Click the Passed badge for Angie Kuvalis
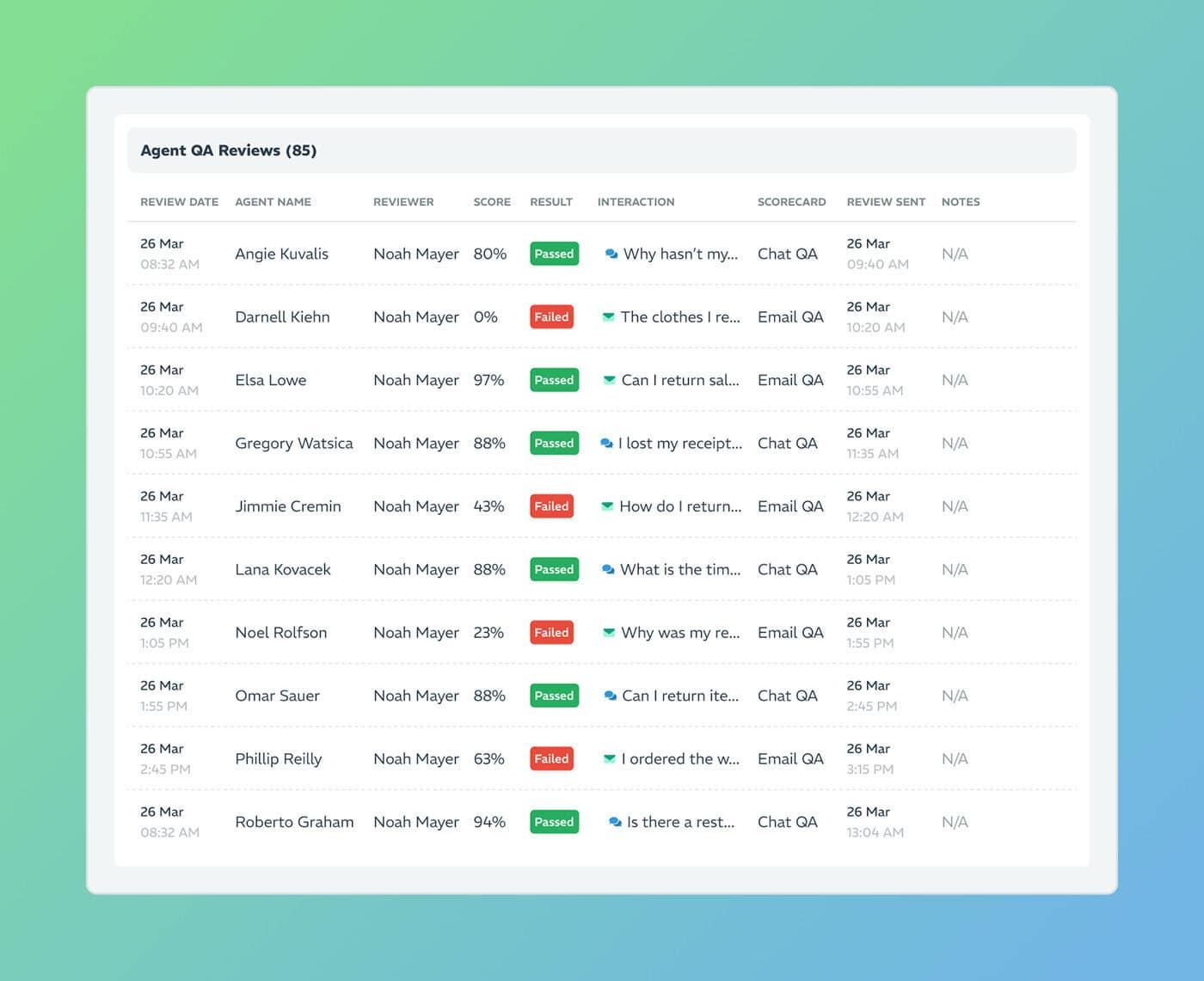The width and height of the screenshot is (1204, 981). tap(554, 254)
